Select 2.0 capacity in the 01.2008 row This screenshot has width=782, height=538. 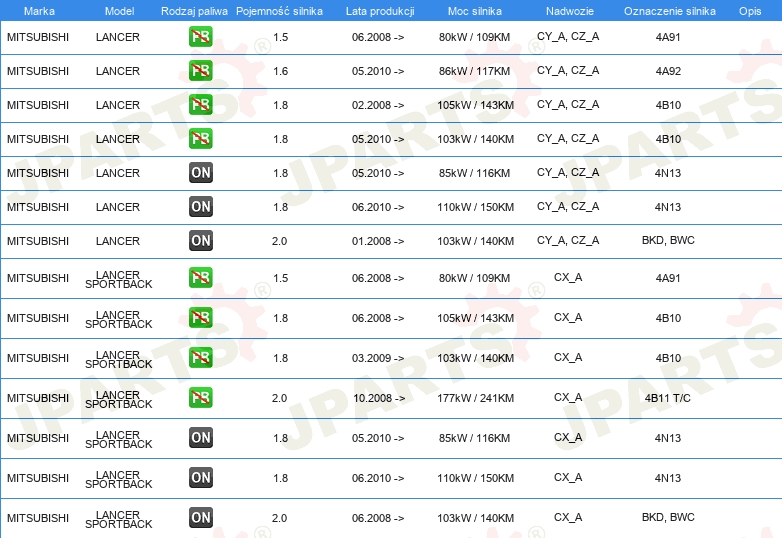279,241
